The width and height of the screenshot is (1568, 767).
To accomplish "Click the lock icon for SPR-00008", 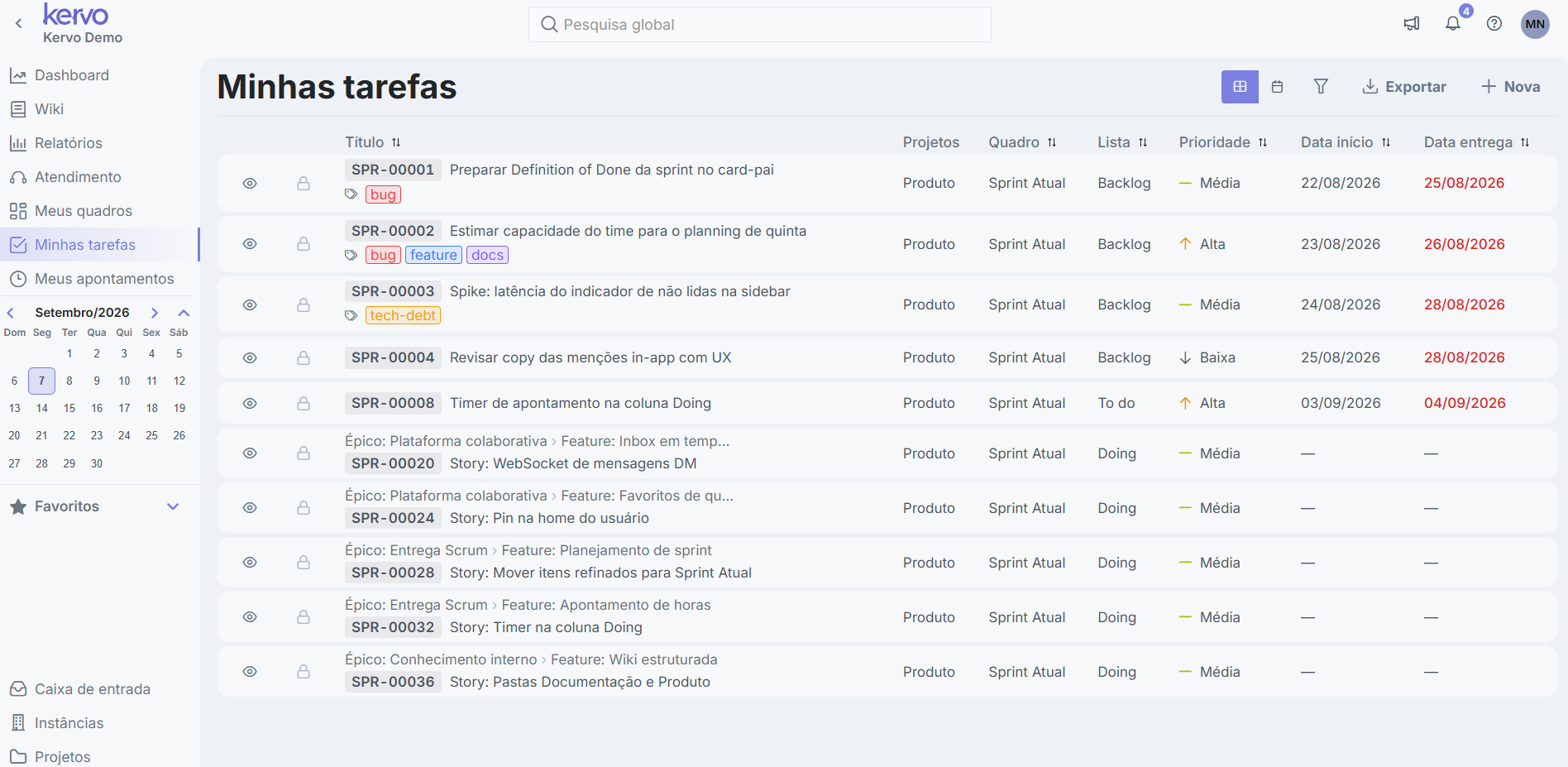I will [304, 403].
